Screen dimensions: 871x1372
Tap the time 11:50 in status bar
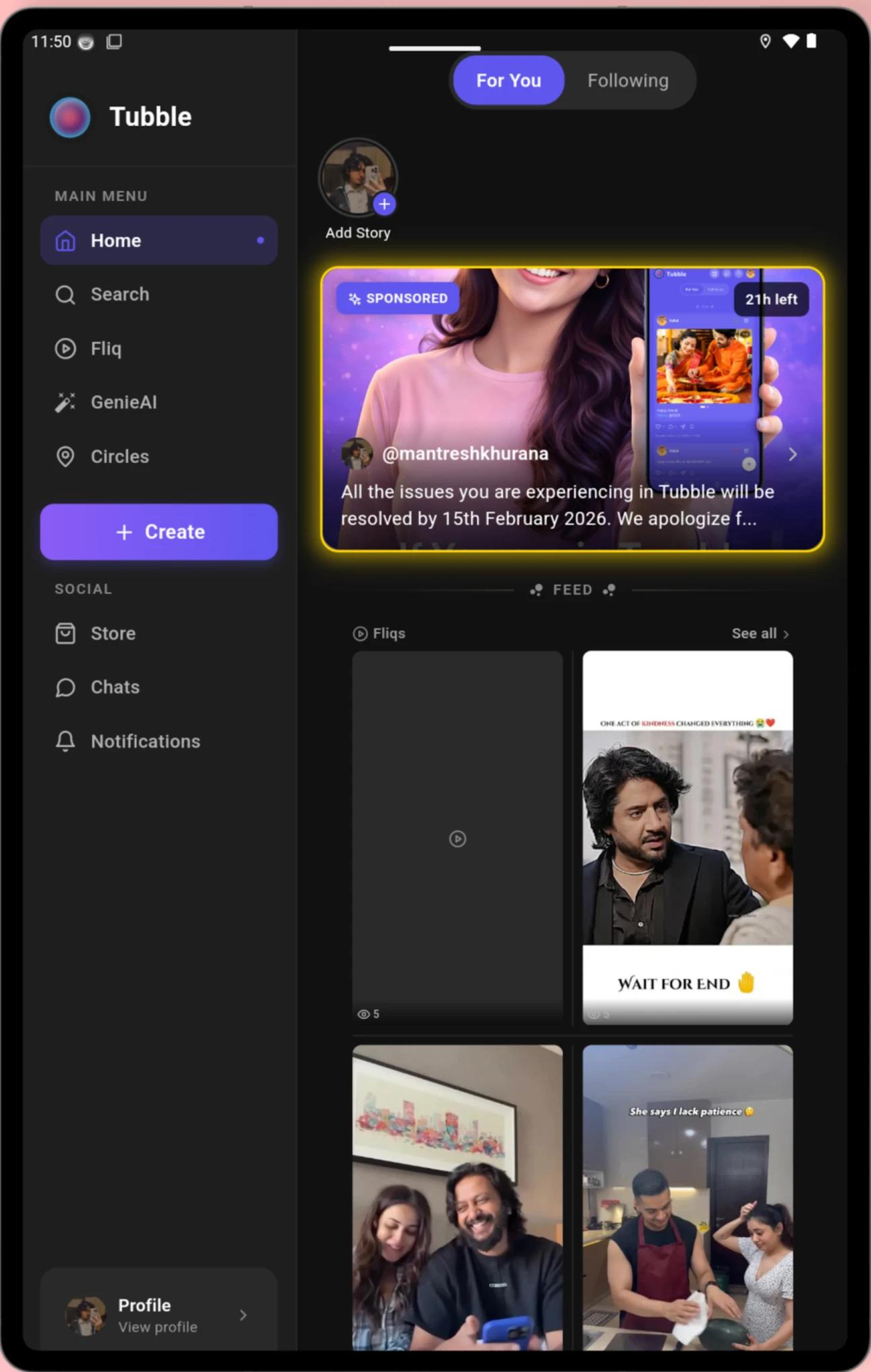pos(51,42)
